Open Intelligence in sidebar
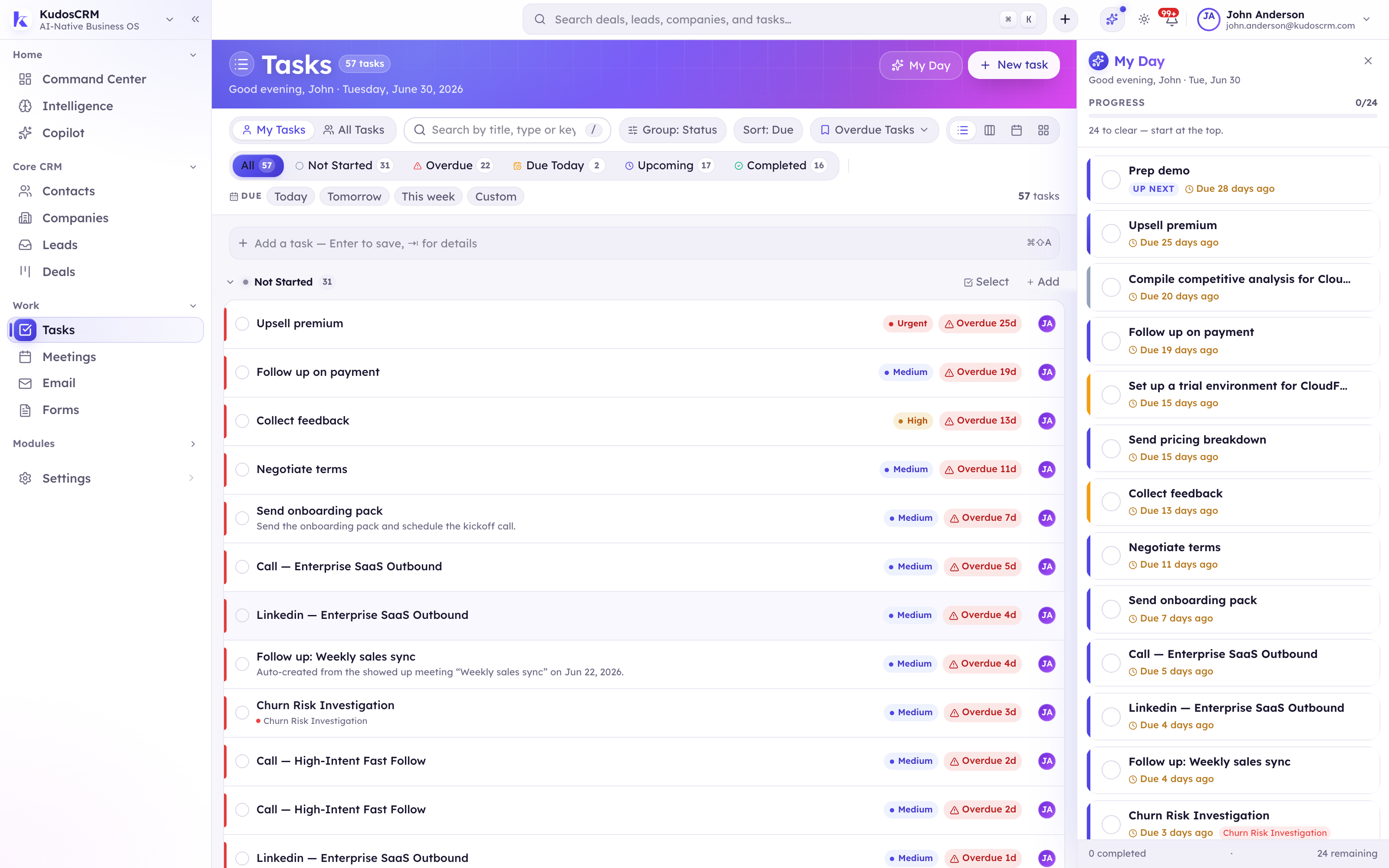This screenshot has height=868, width=1389. click(105, 106)
